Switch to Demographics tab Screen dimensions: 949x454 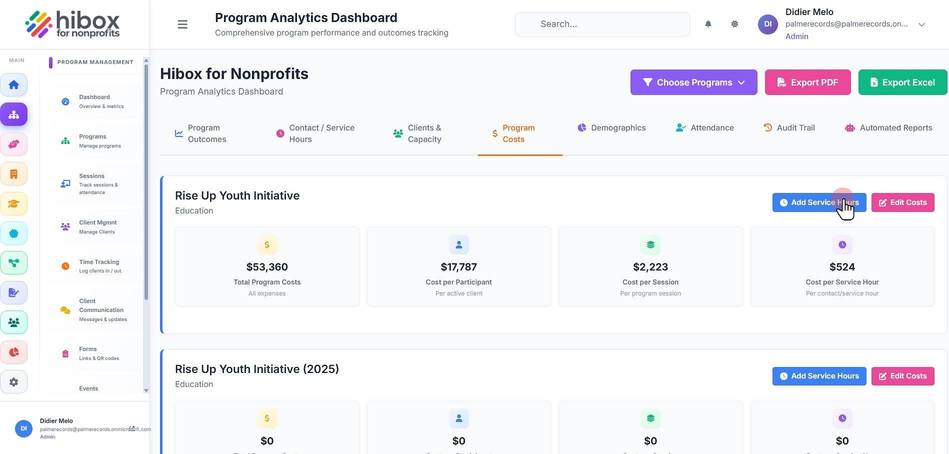[x=612, y=128]
